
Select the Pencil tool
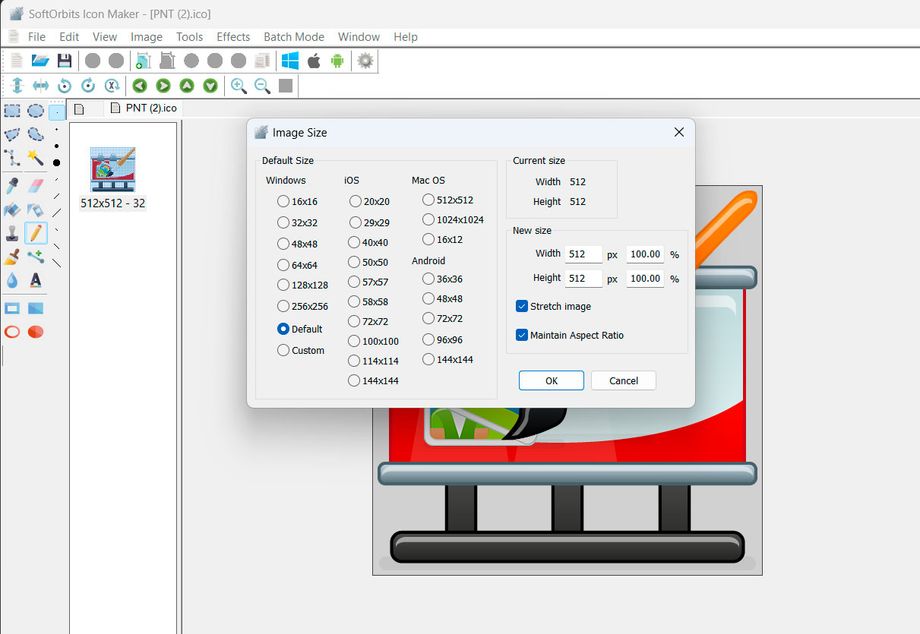coord(37,232)
